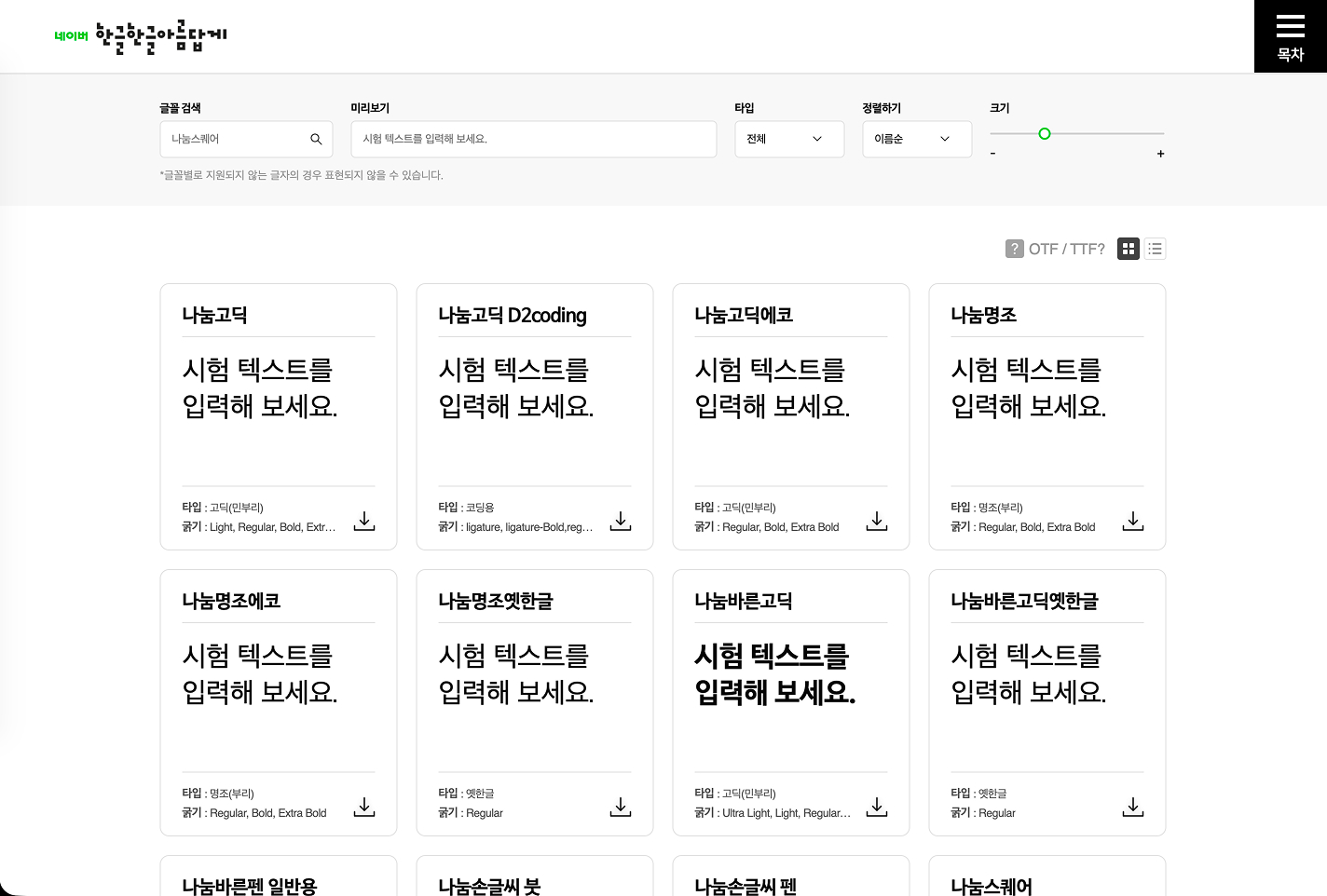Open the 목차 hamburger menu
The width and height of the screenshot is (1327, 896).
pos(1291,36)
